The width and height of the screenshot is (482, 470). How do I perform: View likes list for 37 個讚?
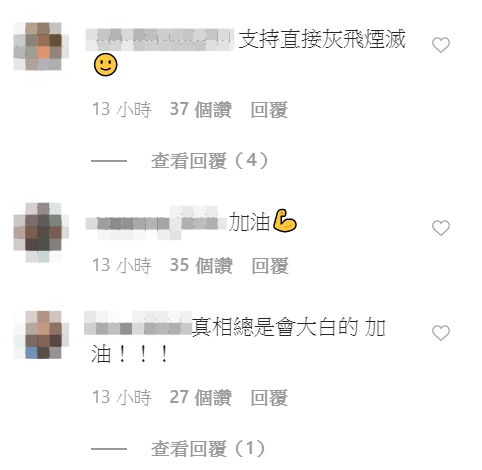[x=201, y=110]
